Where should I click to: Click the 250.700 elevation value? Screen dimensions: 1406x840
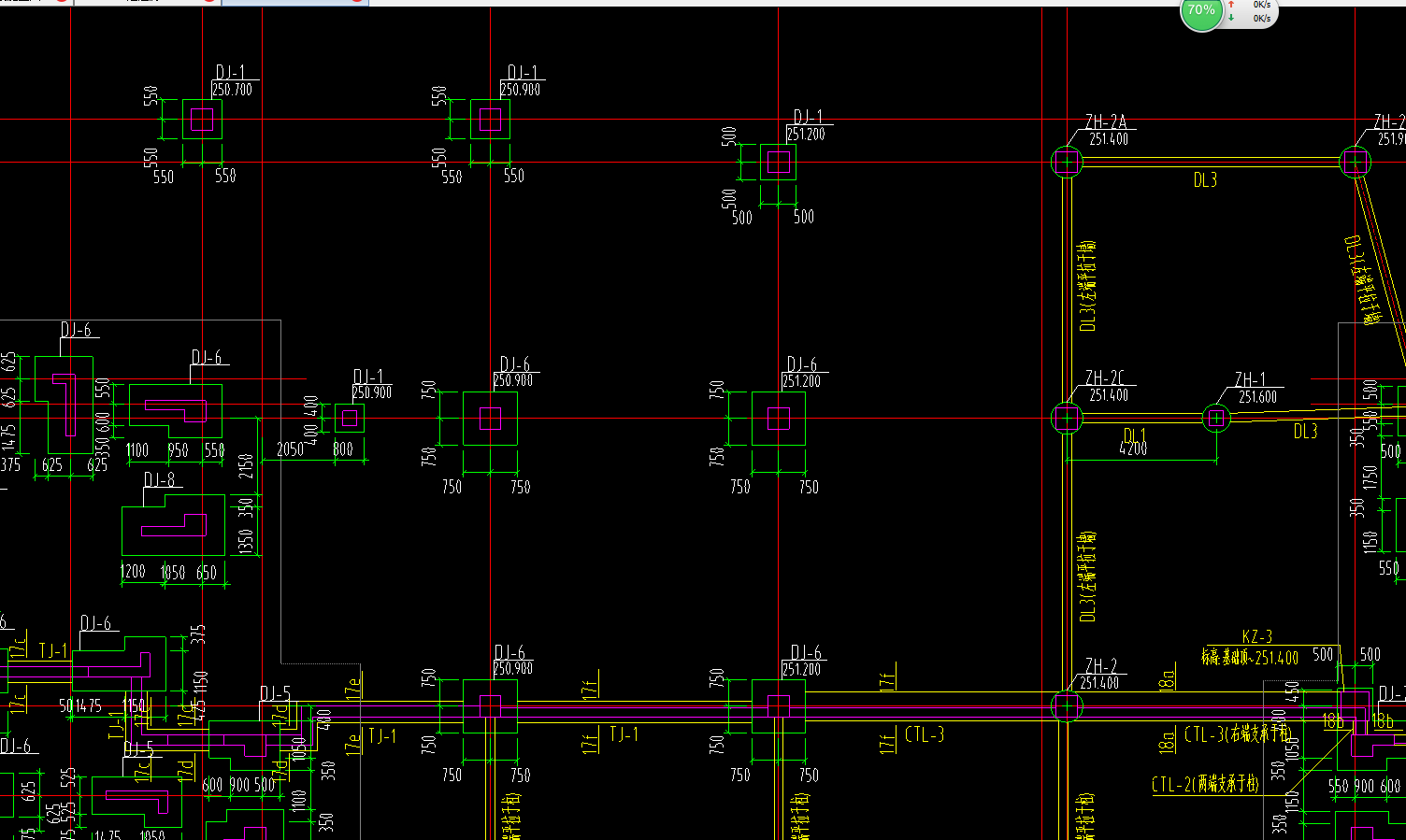pos(232,90)
